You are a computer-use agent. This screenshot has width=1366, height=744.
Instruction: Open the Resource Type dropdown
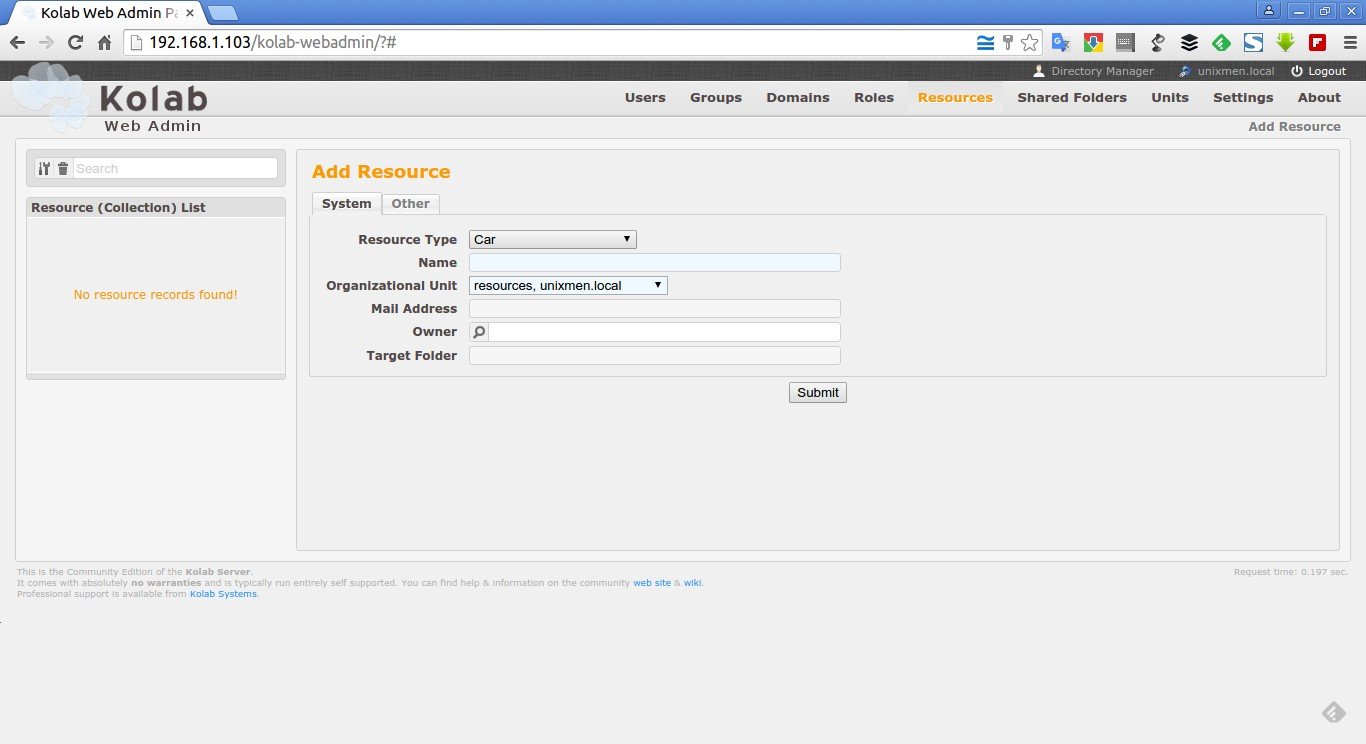point(552,240)
